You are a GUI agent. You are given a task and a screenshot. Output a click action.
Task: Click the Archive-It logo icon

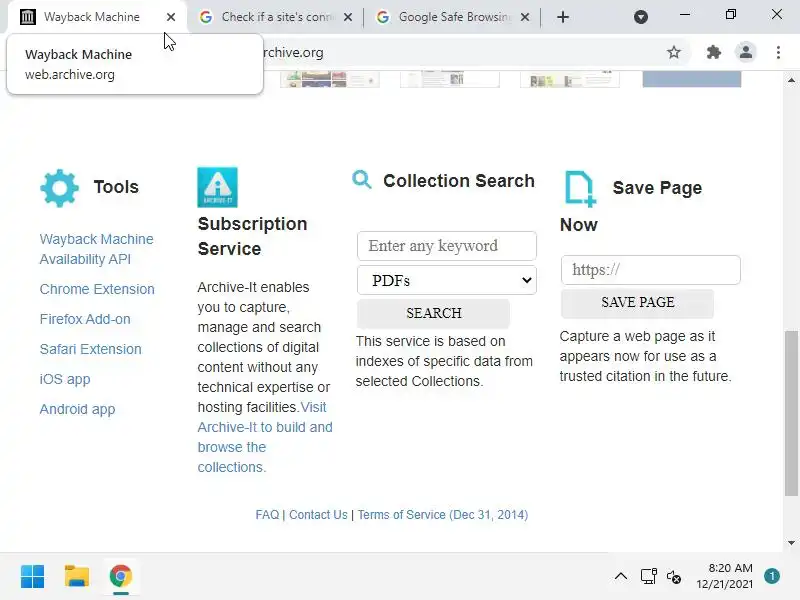coord(217,187)
